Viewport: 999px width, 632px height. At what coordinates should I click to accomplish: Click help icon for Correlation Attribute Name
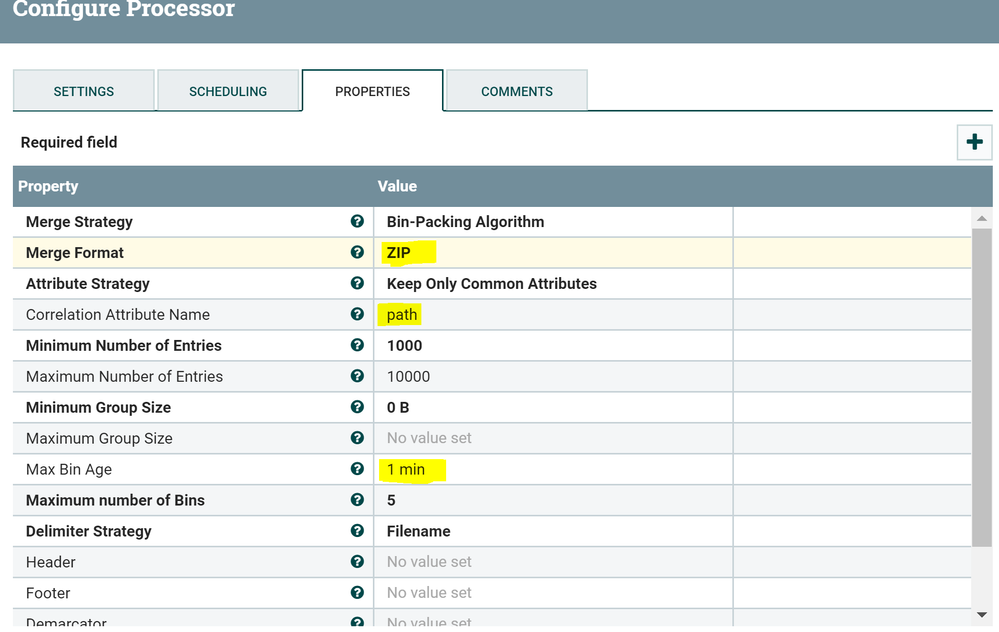(x=357, y=314)
